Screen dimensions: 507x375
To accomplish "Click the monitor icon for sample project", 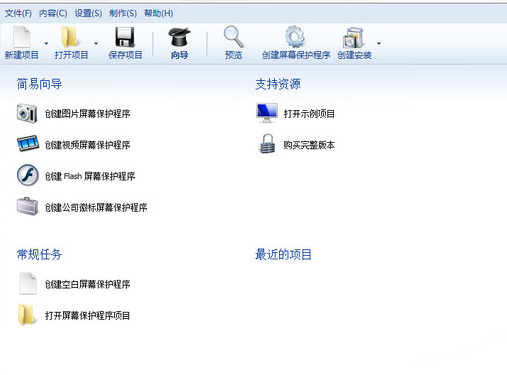I will 267,113.
